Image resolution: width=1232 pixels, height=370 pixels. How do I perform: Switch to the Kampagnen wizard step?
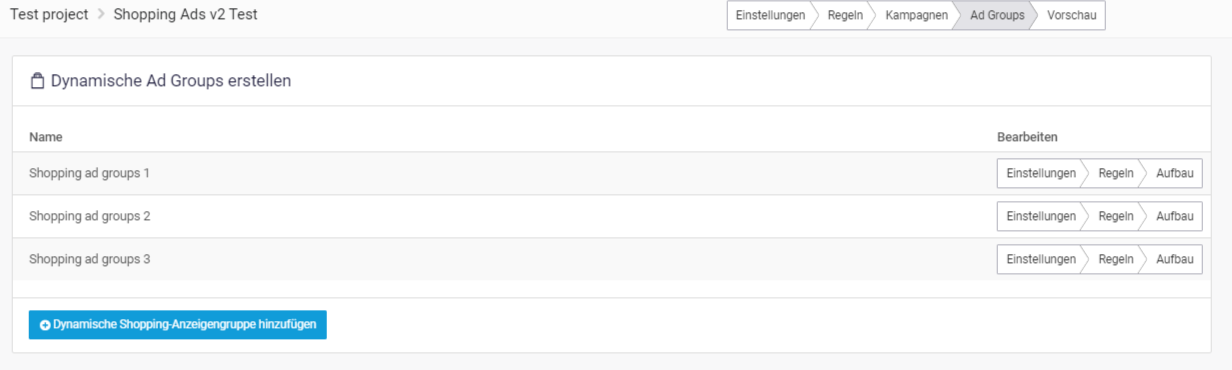pos(916,15)
